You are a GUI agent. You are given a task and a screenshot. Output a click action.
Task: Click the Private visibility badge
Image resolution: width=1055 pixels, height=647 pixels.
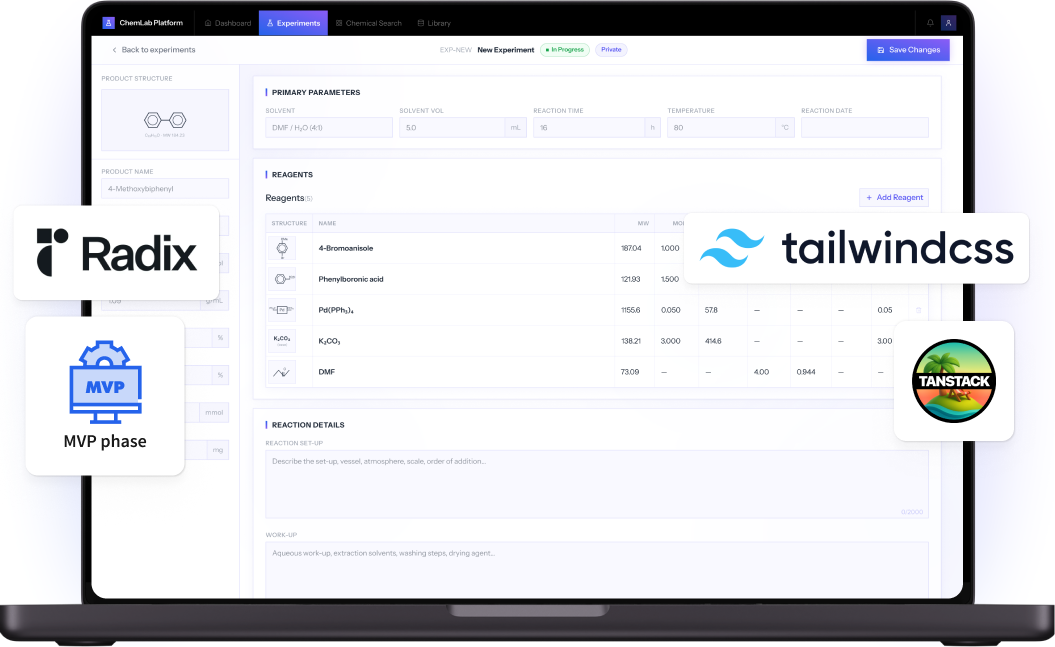tap(611, 50)
